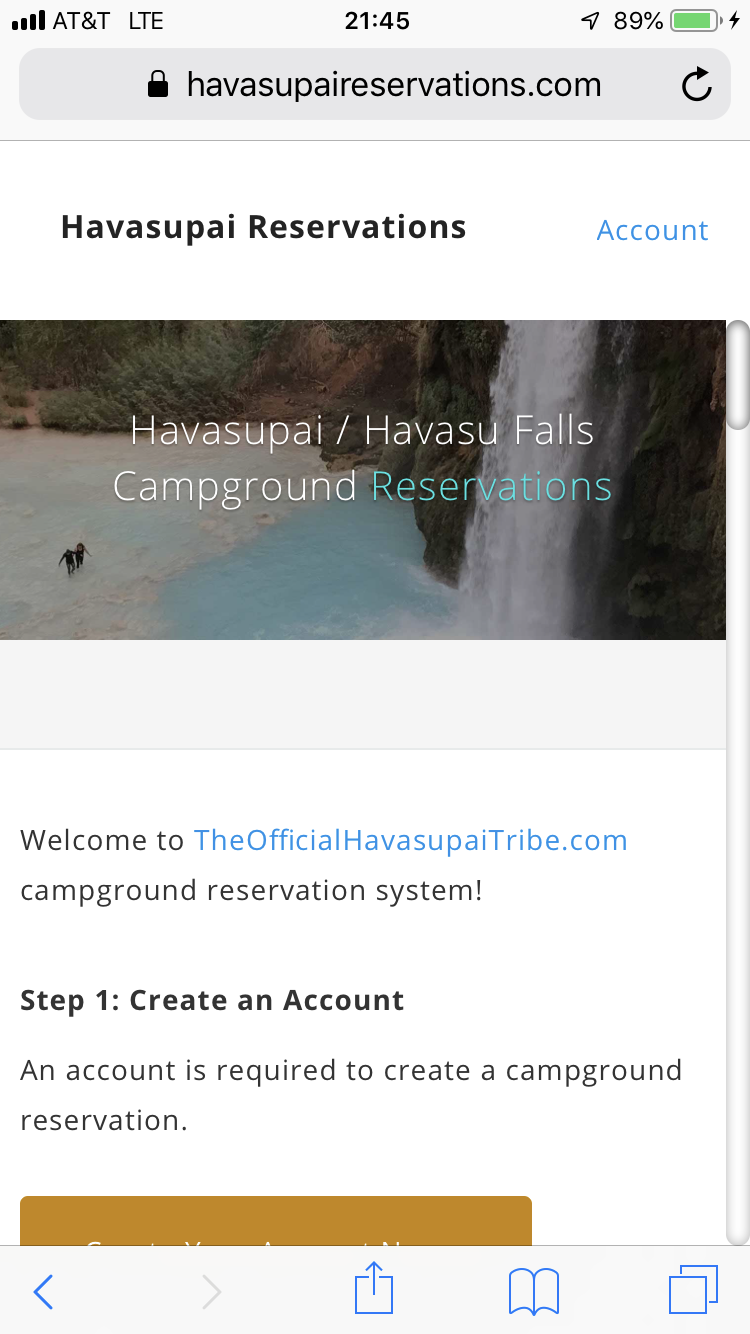Tap the cellular signal bars
Viewport: 750px width, 1334px height.
point(28,21)
